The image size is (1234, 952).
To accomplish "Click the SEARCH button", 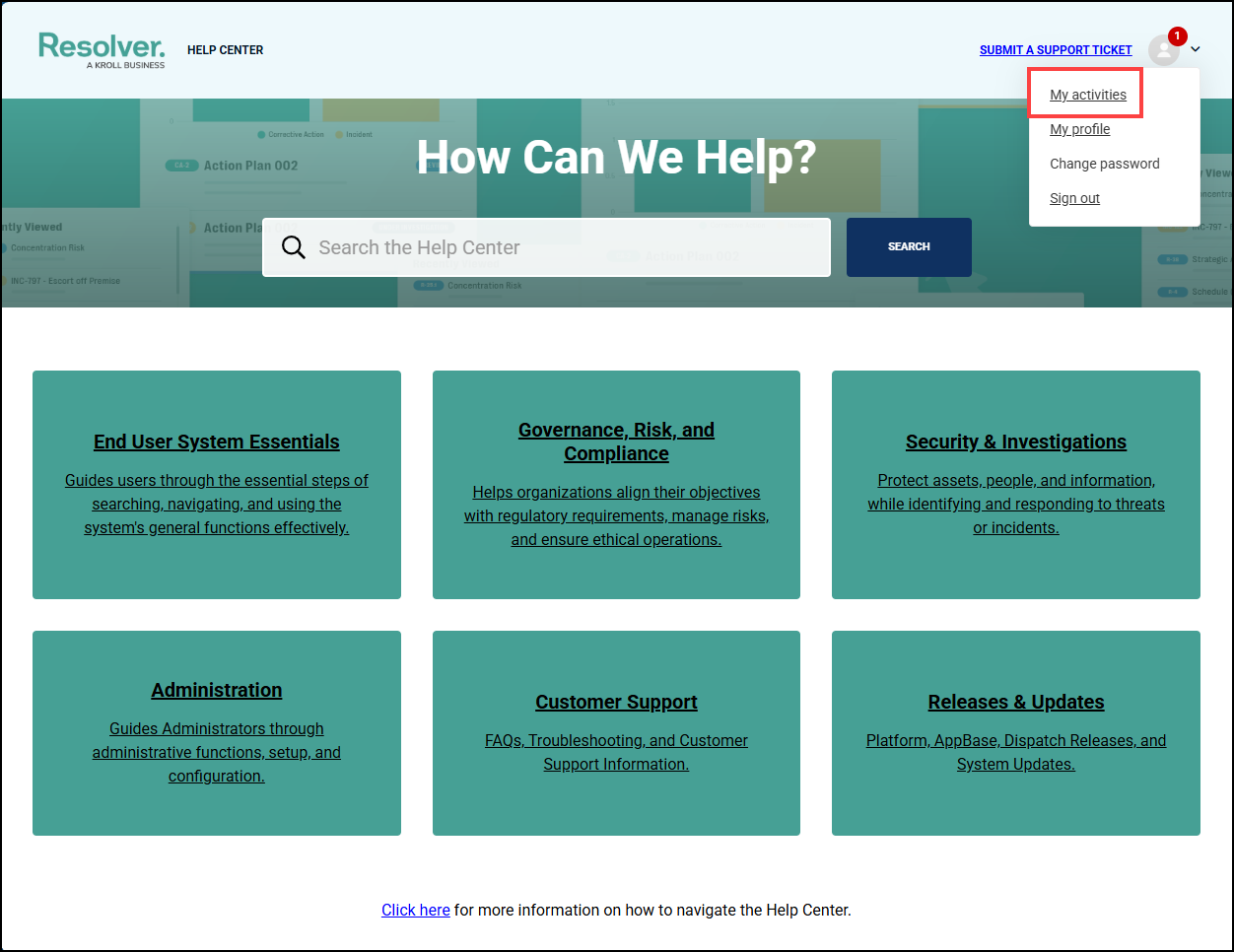I will (x=909, y=247).
